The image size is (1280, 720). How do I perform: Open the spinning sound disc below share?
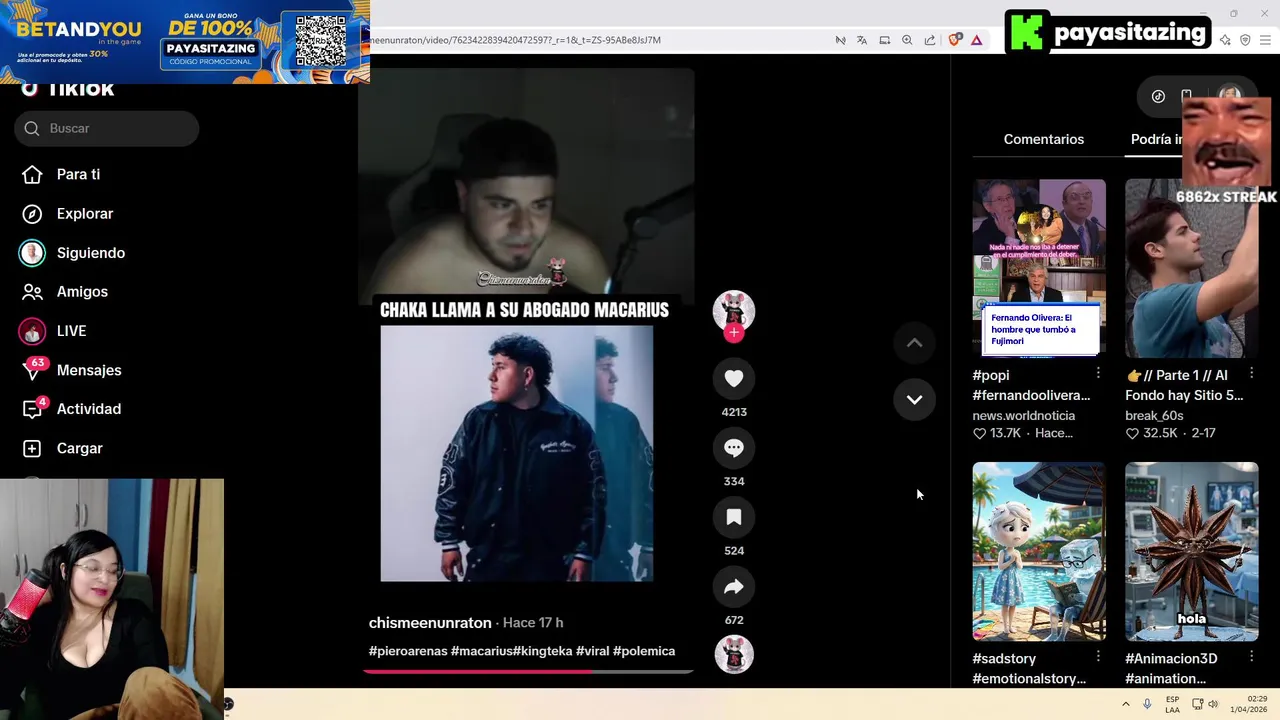pyautogui.click(x=734, y=654)
